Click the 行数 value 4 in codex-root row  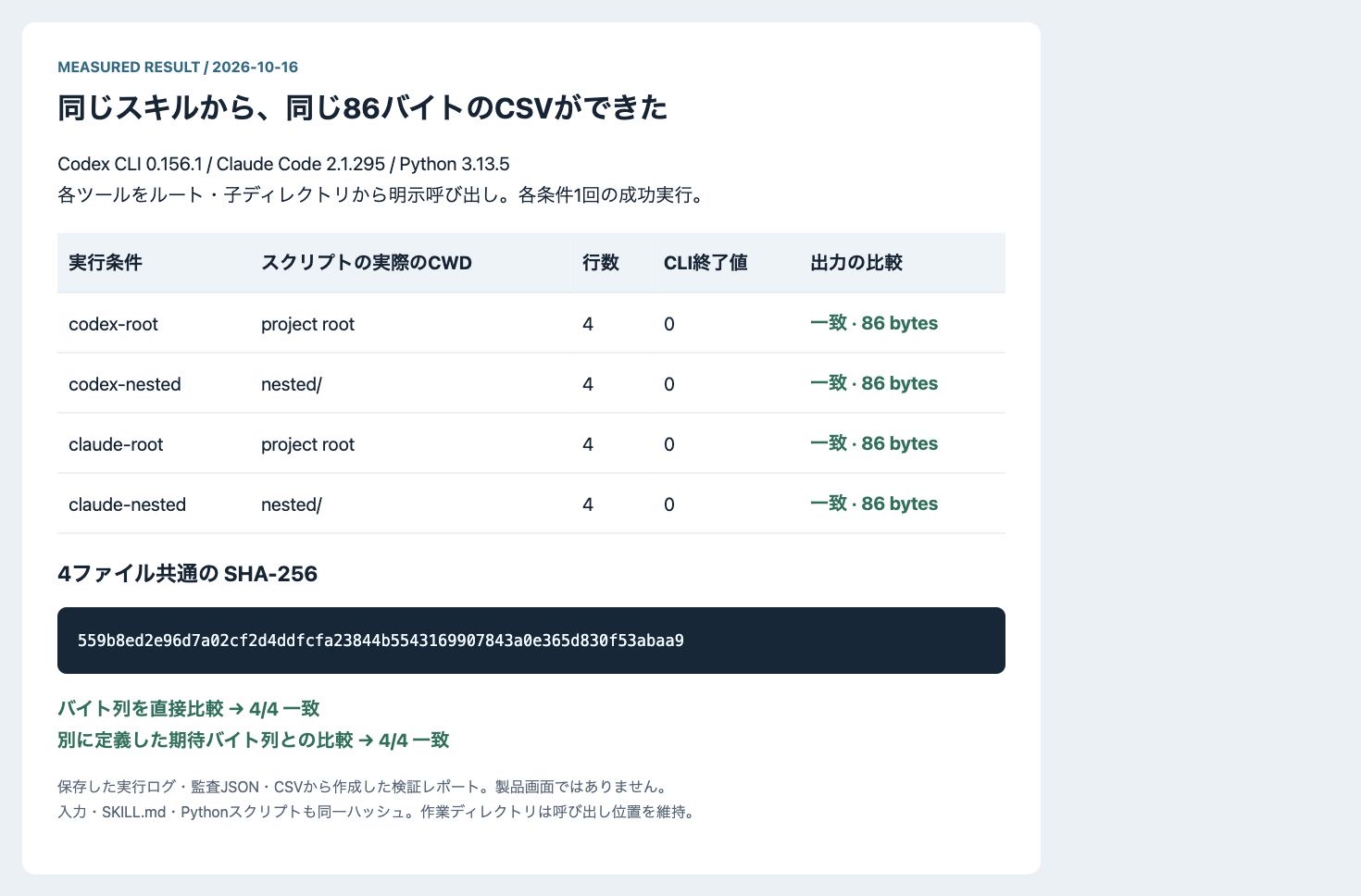tap(588, 324)
